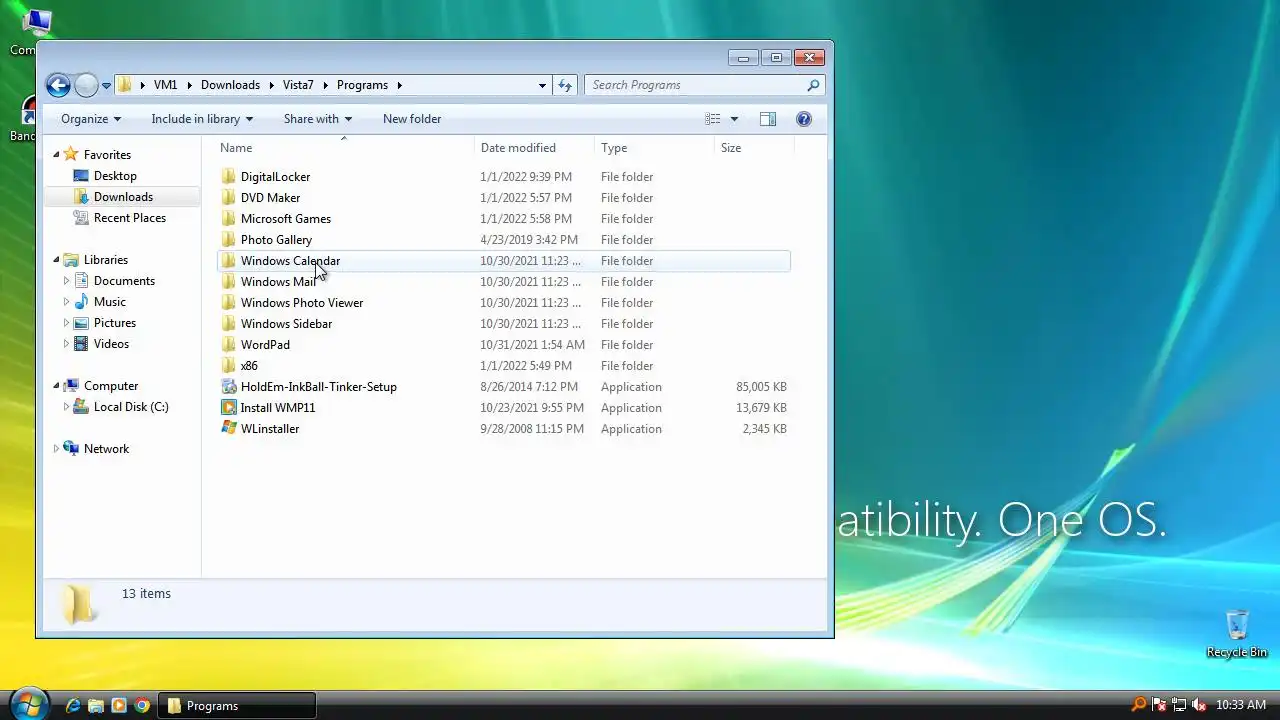Expand the Music library

tap(66, 302)
